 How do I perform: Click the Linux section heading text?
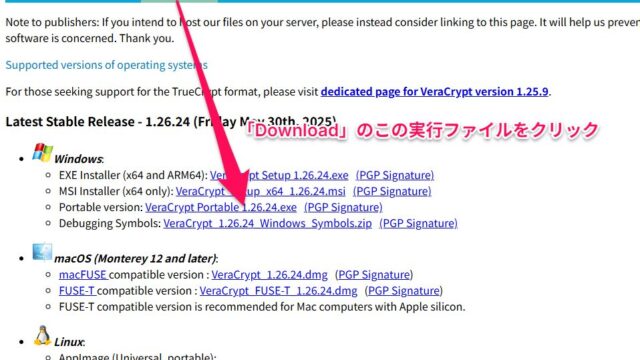click(x=69, y=342)
